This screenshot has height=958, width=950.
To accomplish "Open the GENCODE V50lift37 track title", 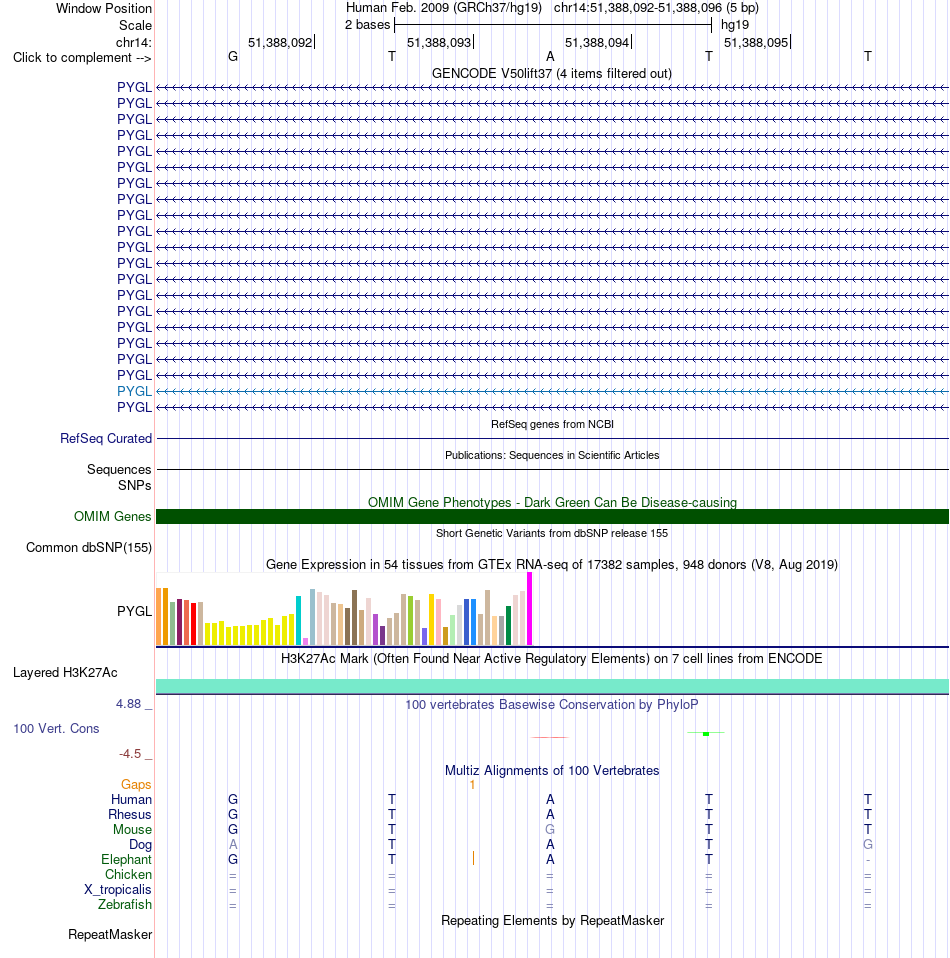I will pyautogui.click(x=552, y=73).
